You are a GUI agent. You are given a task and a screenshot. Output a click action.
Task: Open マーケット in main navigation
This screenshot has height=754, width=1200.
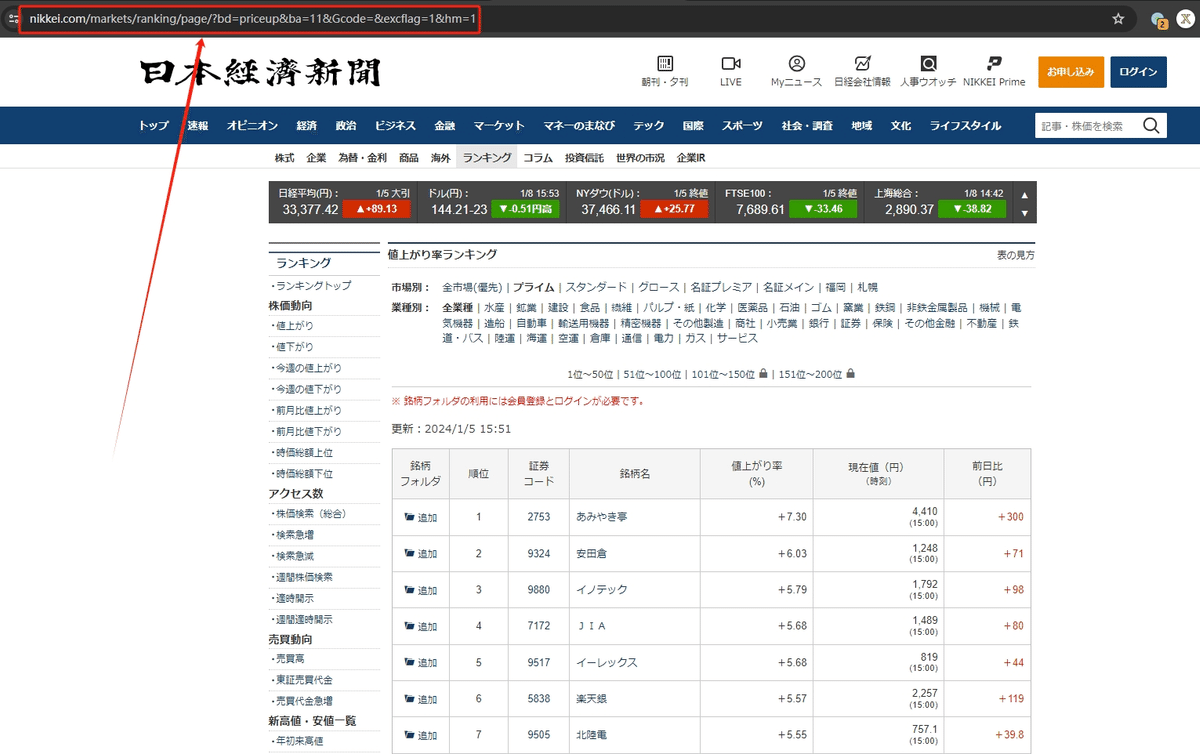[x=499, y=126]
